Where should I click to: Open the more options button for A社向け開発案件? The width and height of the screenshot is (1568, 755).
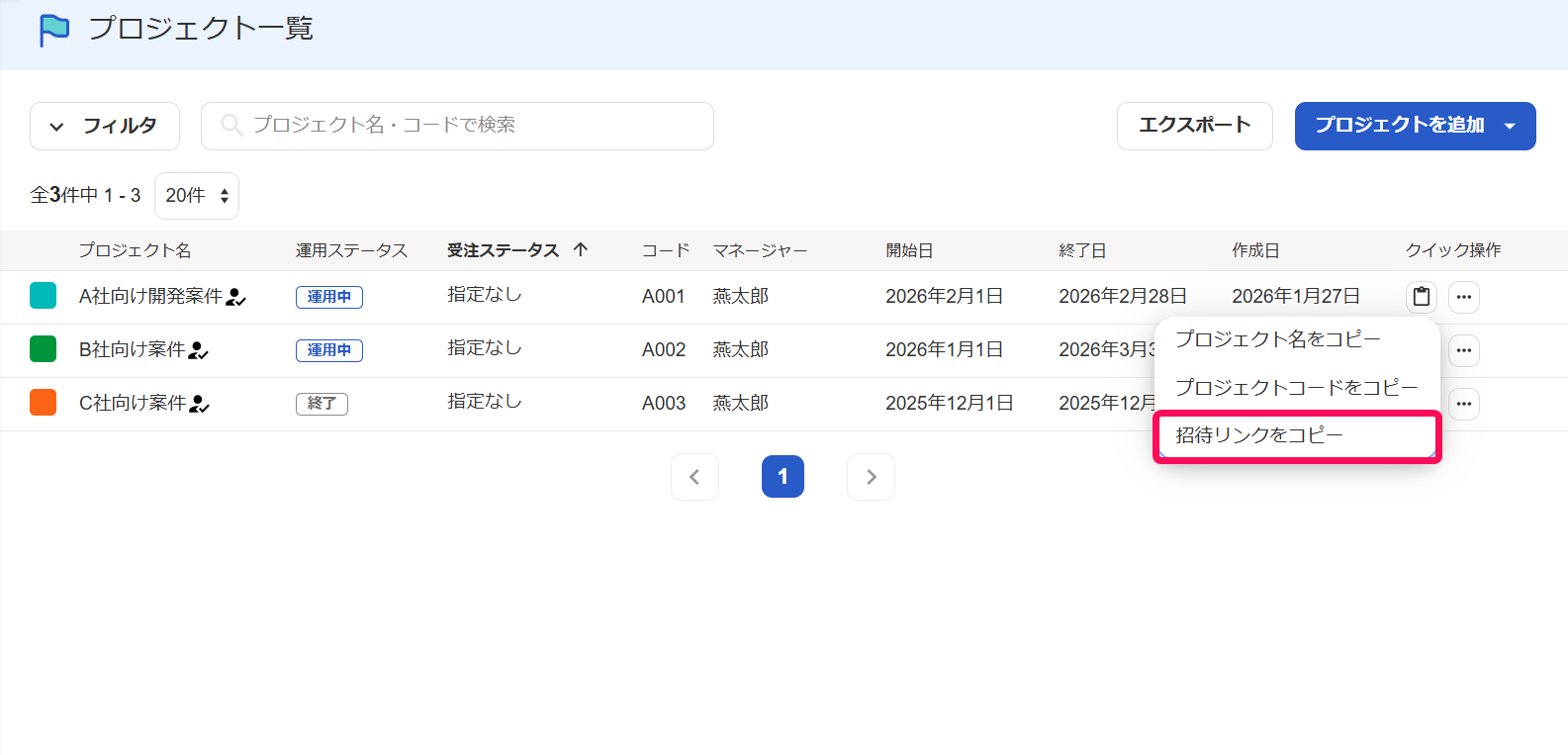1464,297
